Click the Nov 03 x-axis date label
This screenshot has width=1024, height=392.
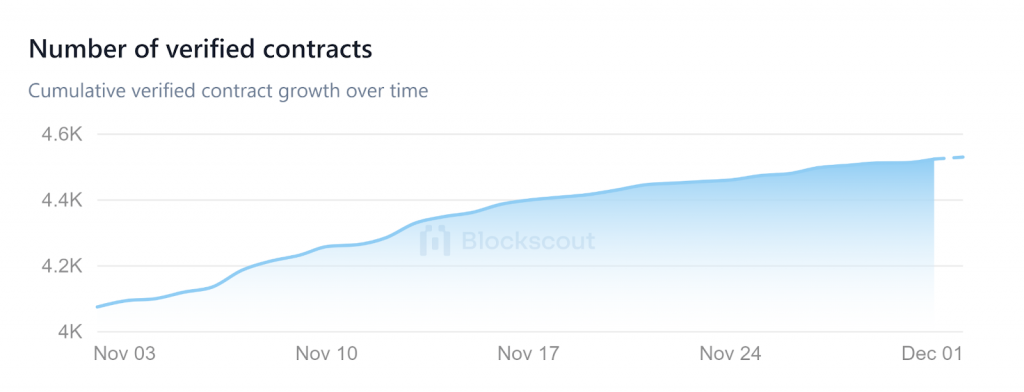(x=125, y=354)
